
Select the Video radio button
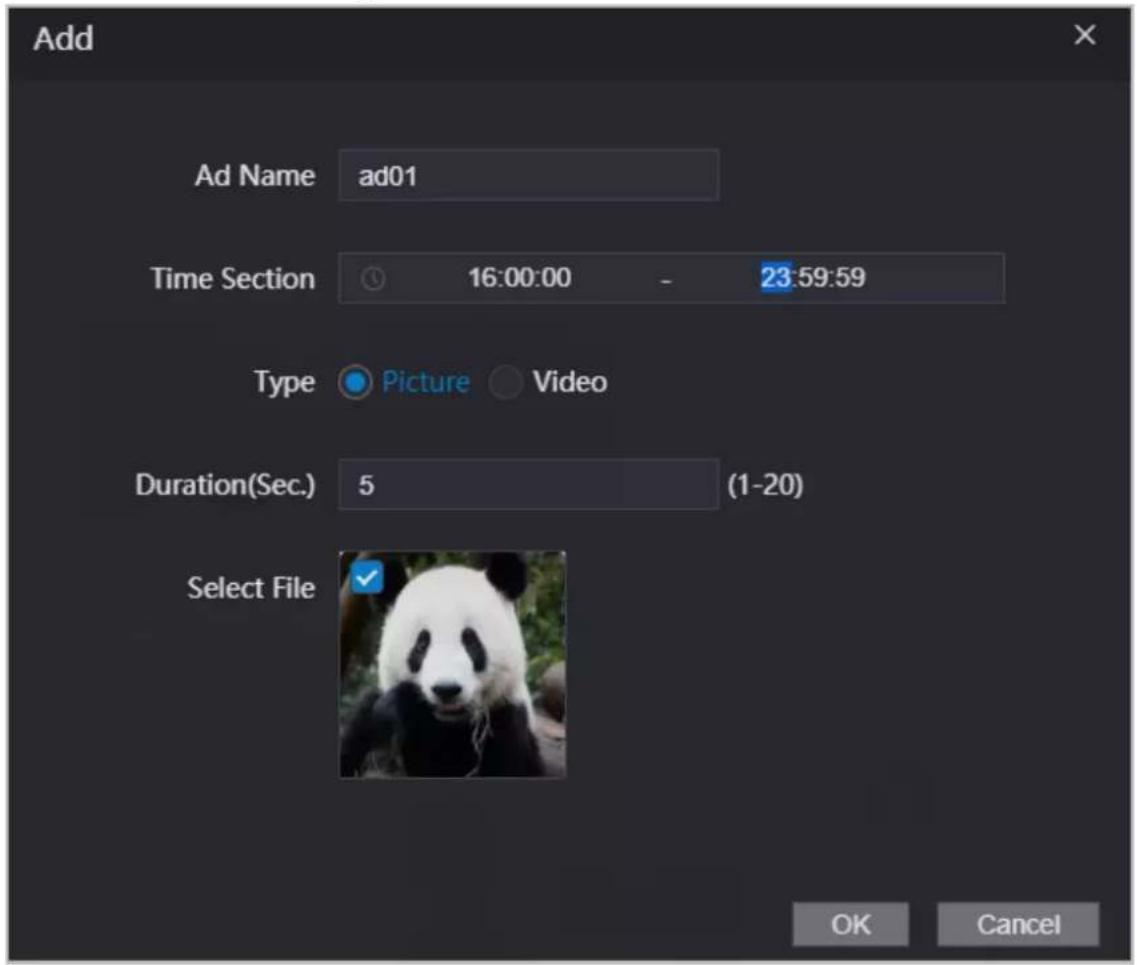[505, 382]
